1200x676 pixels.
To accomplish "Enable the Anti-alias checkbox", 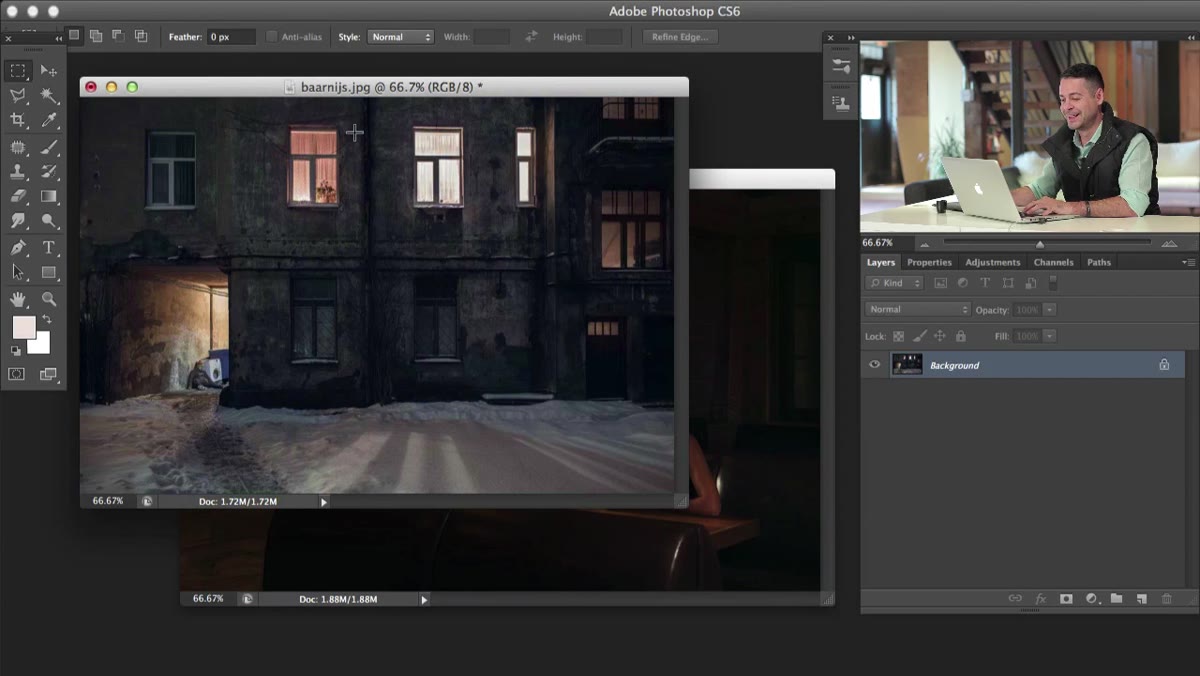I will click(x=272, y=37).
